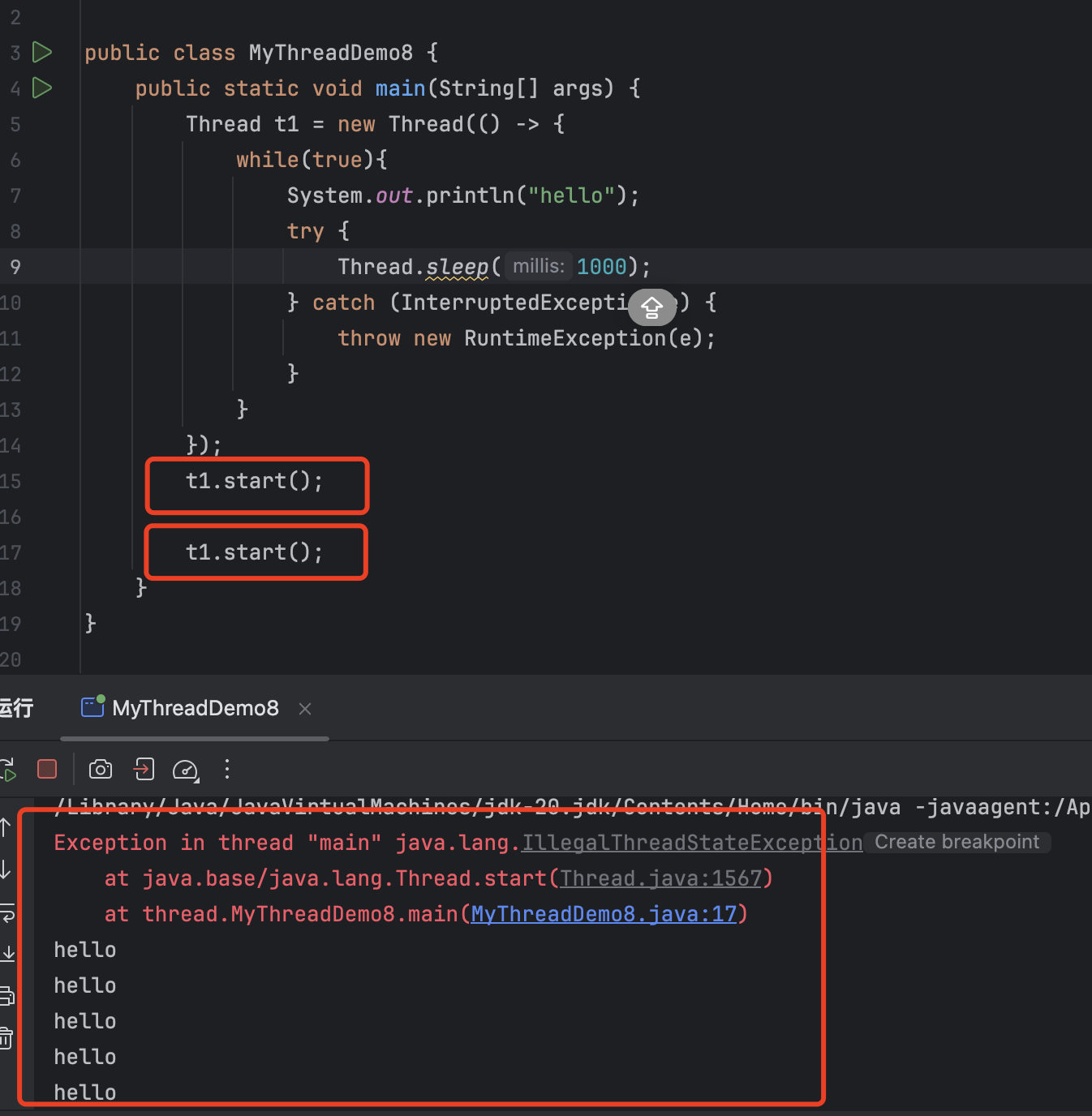
Task: Open the profiler gauge icon in run toolbar
Action: click(186, 770)
